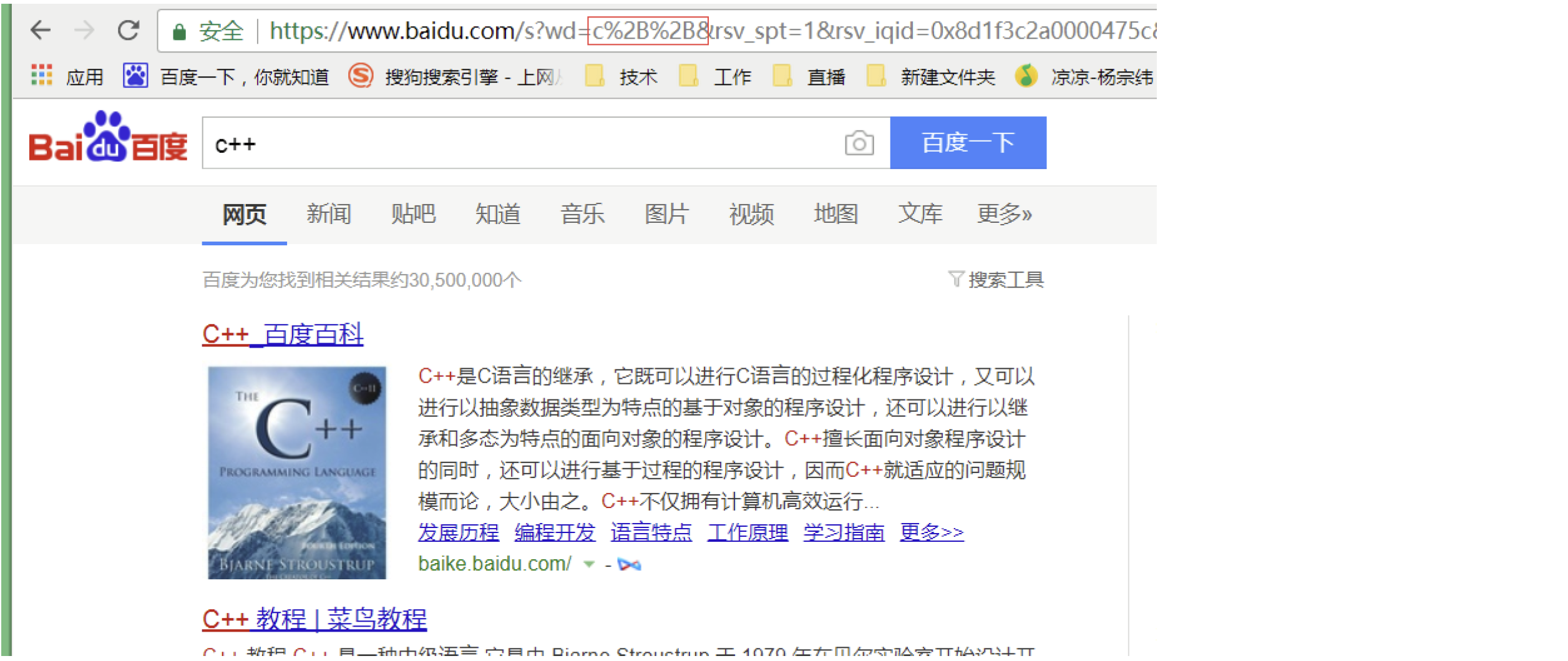The height and width of the screenshot is (661, 1568).
Task: Click the 应用 bookmarks bar label
Action: tap(85, 77)
